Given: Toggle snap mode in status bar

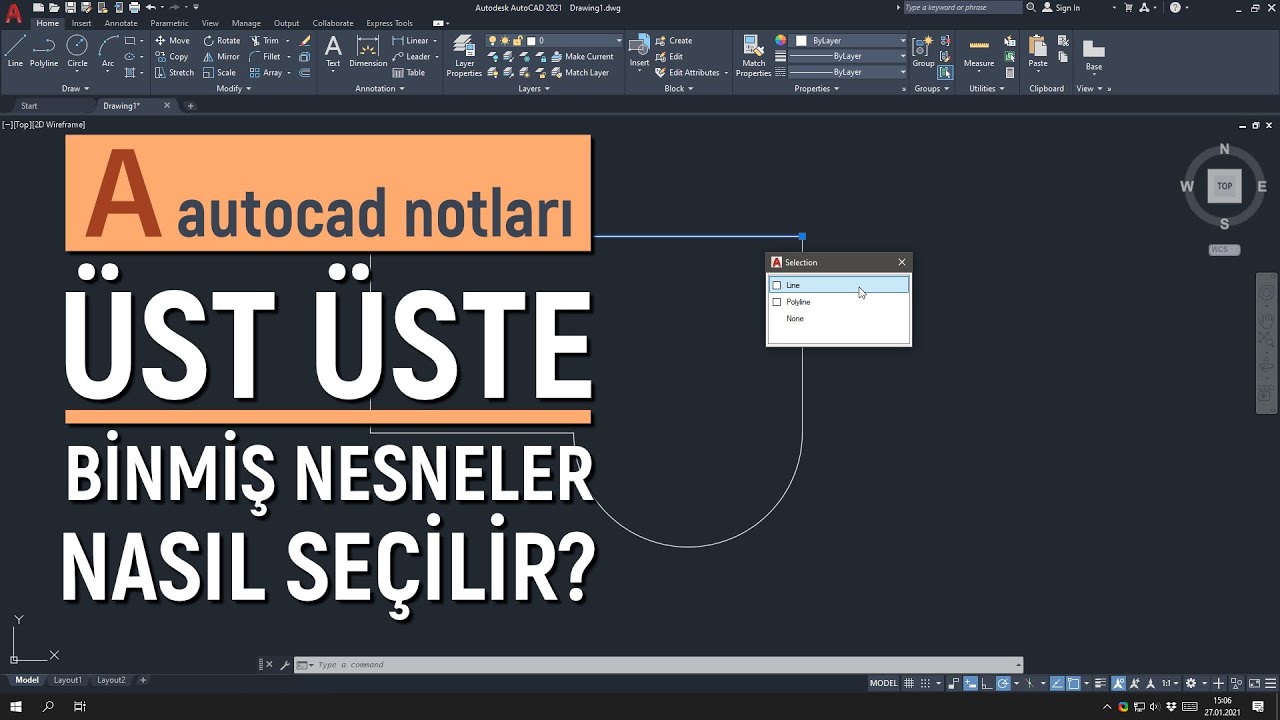Looking at the screenshot, I should click(x=926, y=683).
